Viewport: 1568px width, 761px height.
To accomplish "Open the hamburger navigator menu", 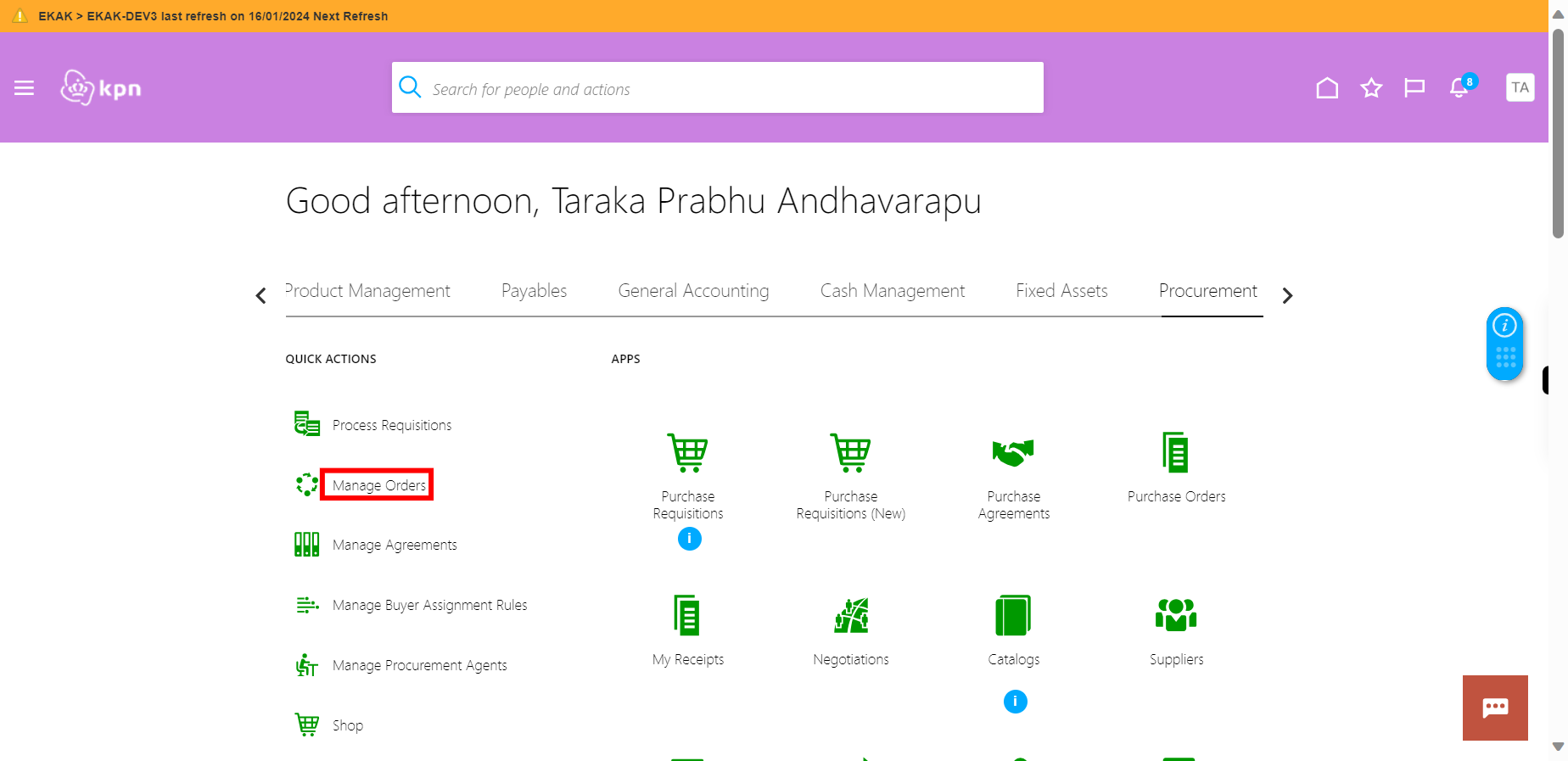I will click(24, 88).
